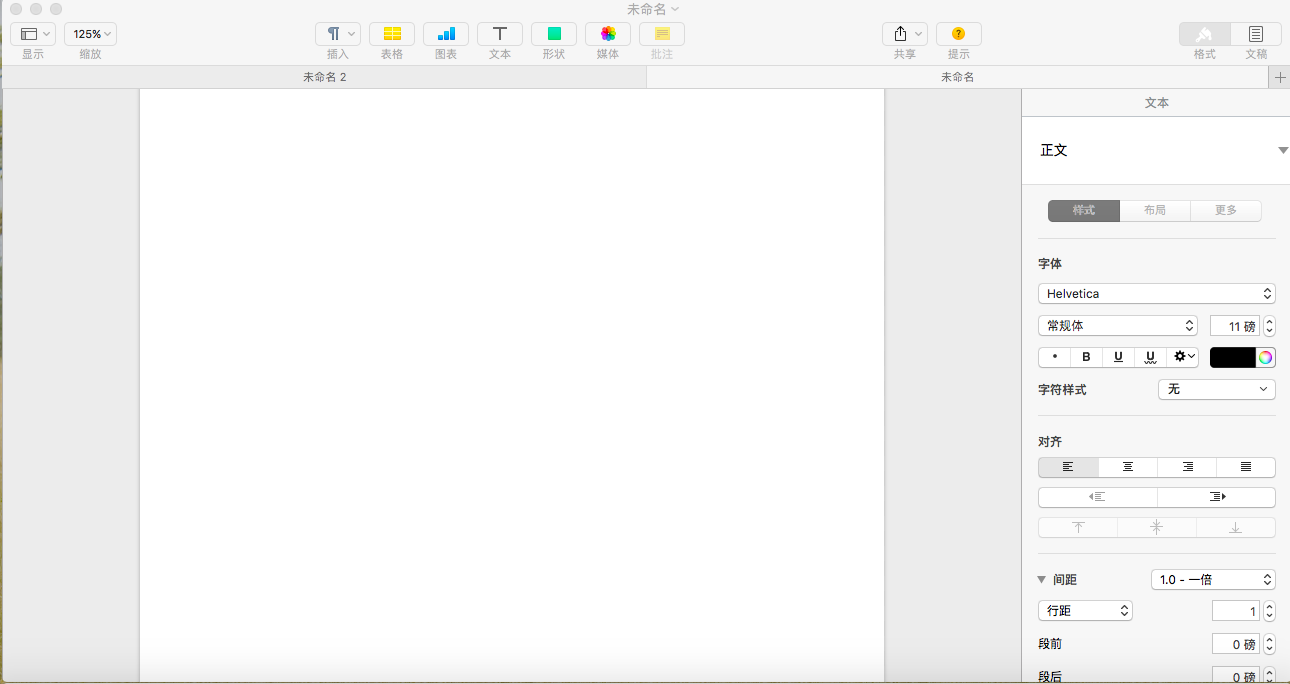The width and height of the screenshot is (1290, 684).
Task: Align text to the right
Action: click(1187, 467)
